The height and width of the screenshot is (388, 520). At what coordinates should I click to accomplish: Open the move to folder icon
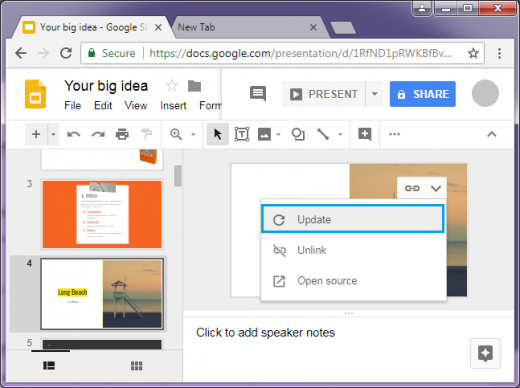pyautogui.click(x=194, y=86)
